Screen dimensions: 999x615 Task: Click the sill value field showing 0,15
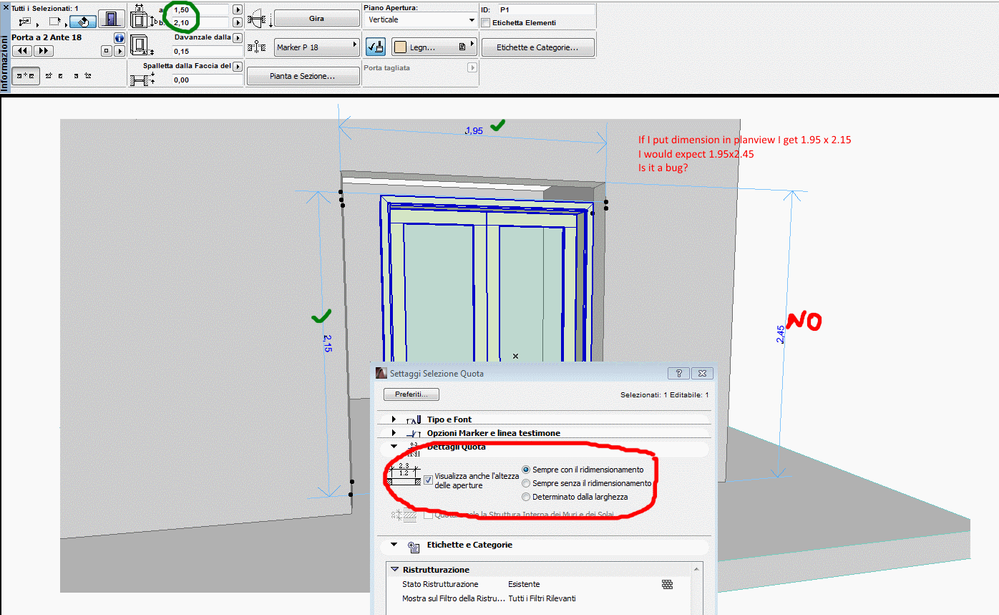(x=206, y=51)
